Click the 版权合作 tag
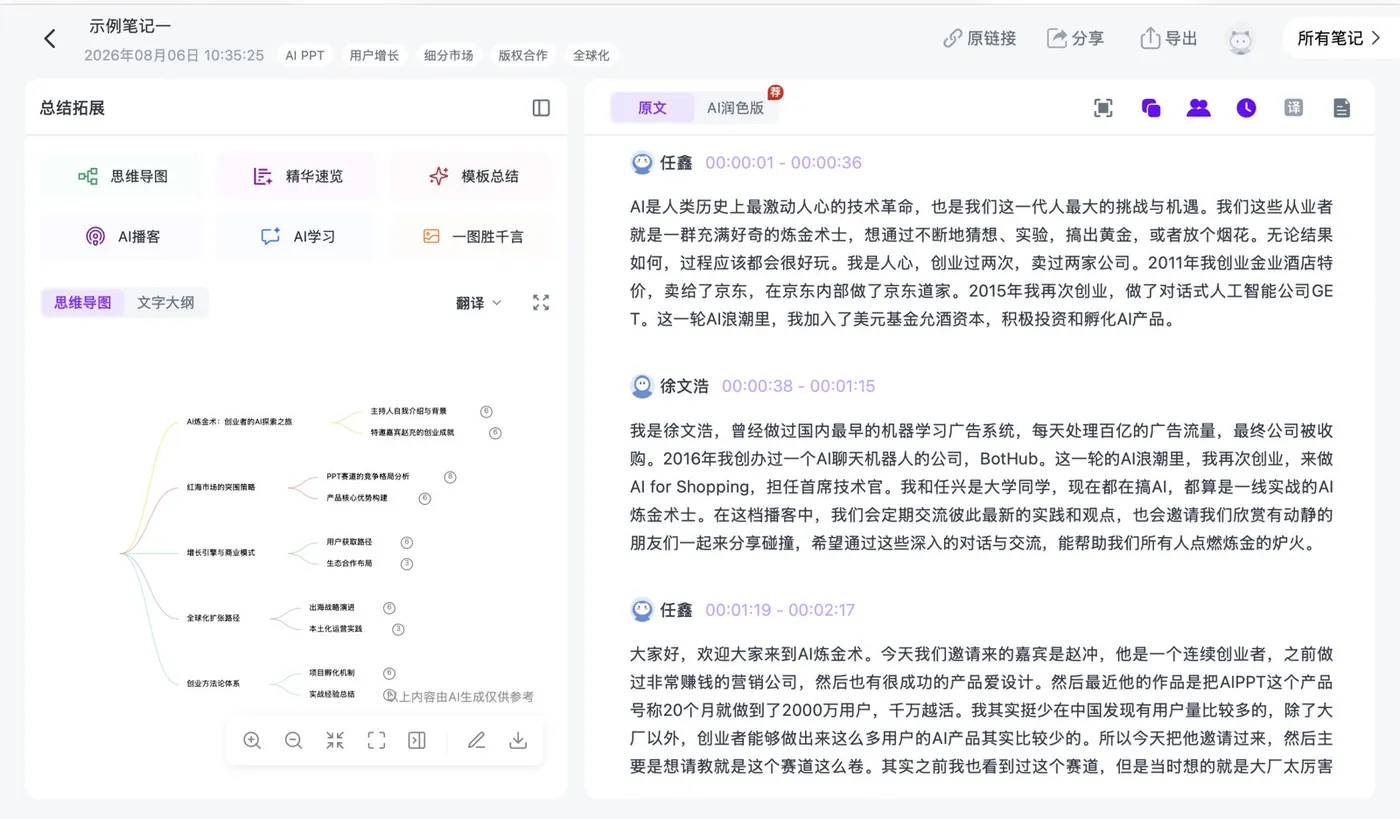 click(523, 56)
